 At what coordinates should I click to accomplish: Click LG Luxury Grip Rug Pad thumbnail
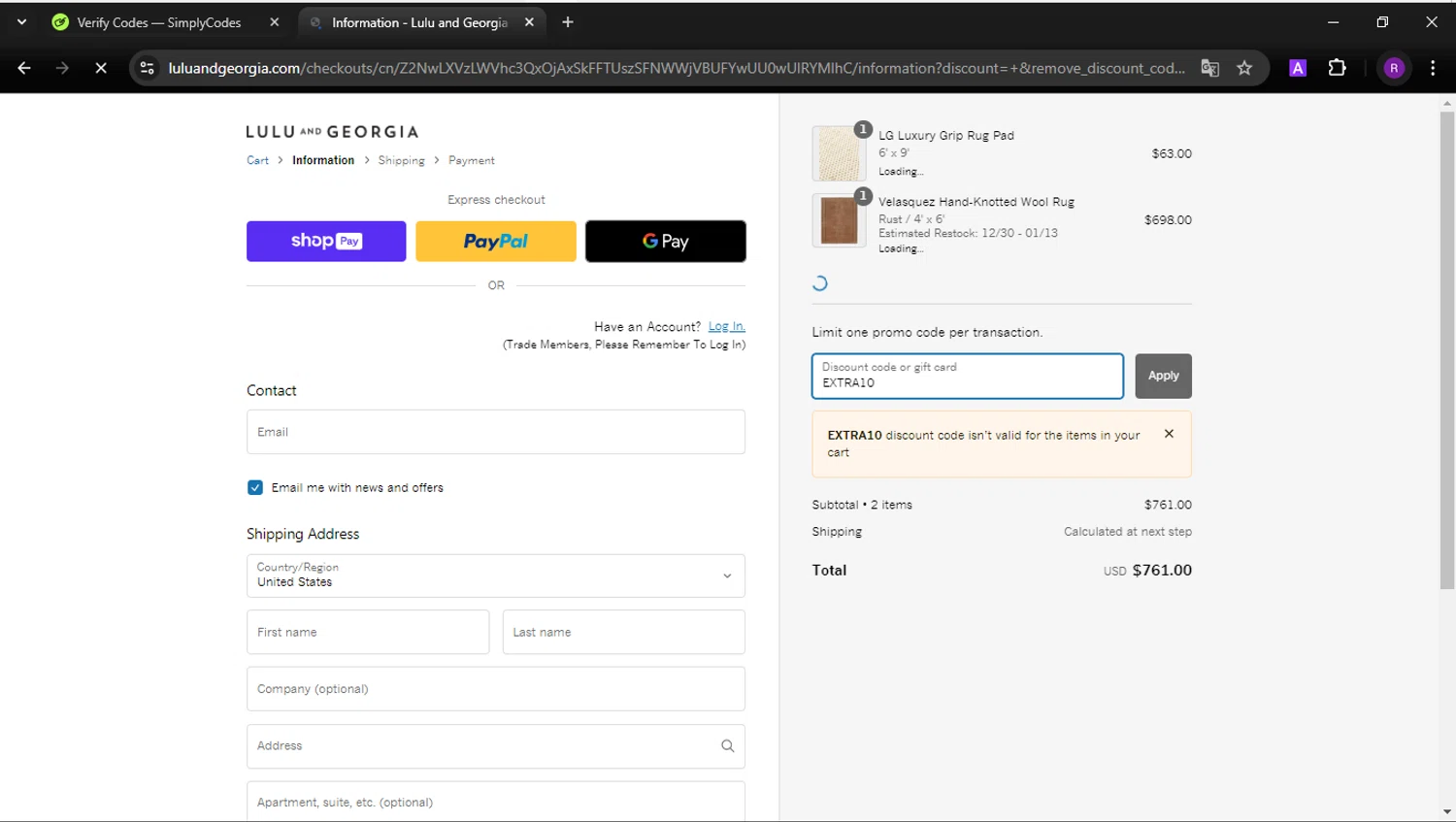point(839,153)
